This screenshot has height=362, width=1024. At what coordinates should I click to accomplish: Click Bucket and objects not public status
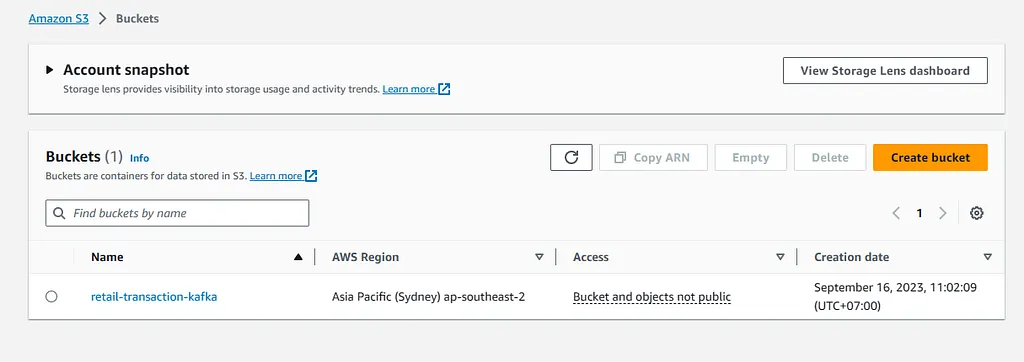click(652, 297)
